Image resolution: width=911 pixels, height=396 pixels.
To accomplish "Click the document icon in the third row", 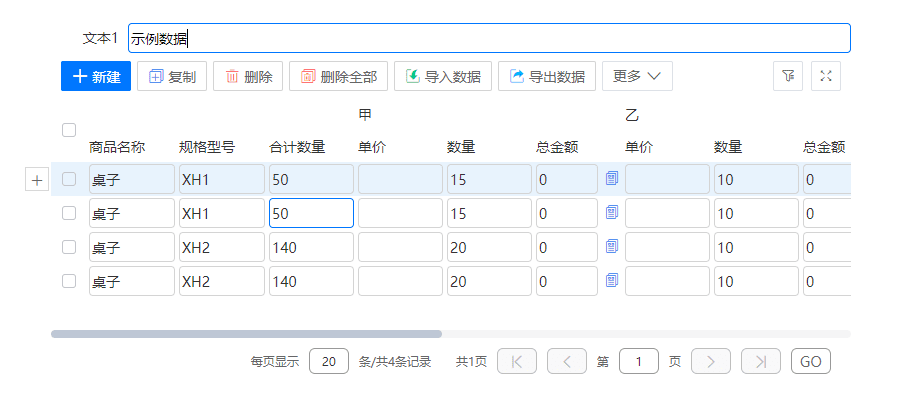I will click(x=611, y=247).
